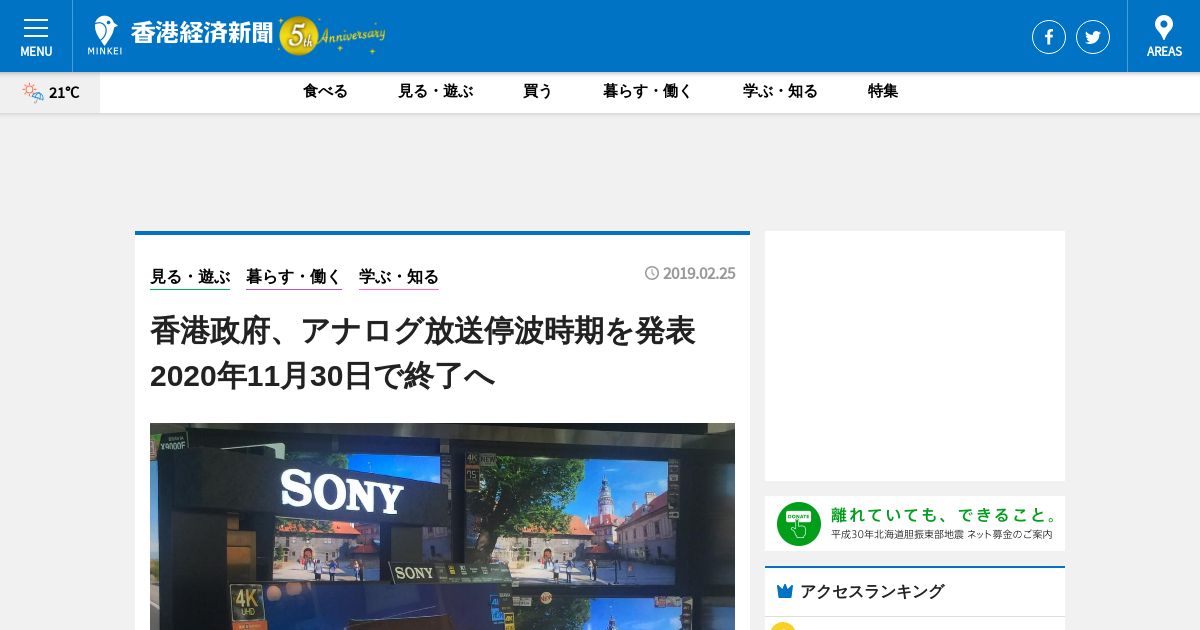This screenshot has height=630, width=1200.
Task: Click the アクセスランキング heading
Action: [x=872, y=591]
